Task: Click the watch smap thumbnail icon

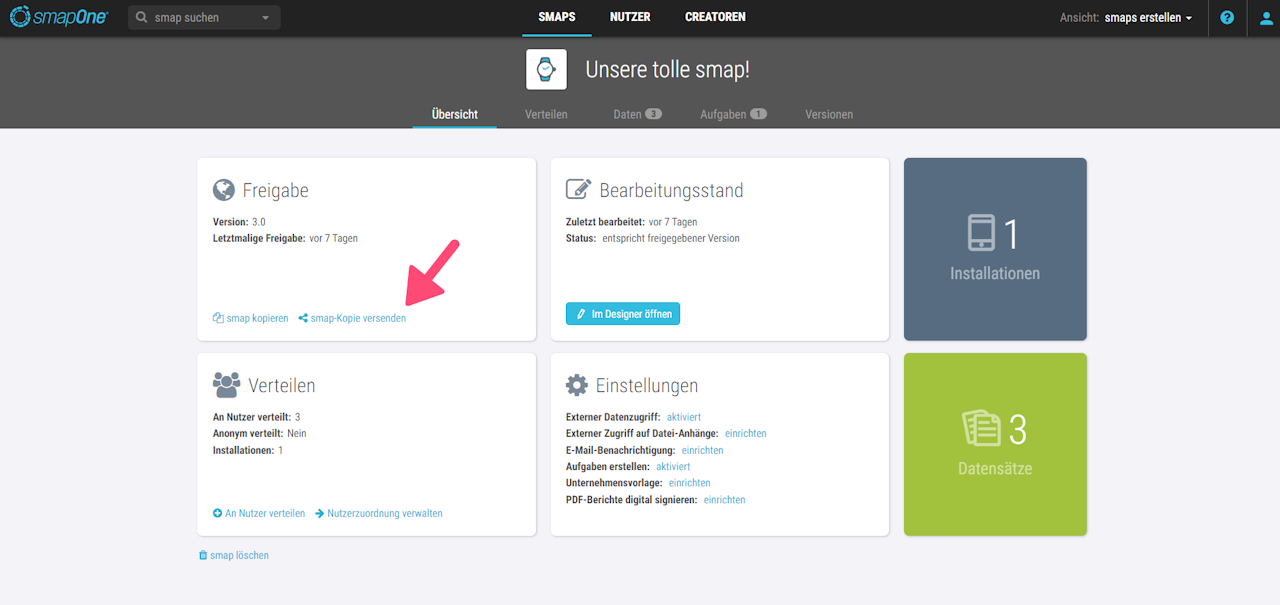Action: pyautogui.click(x=546, y=70)
